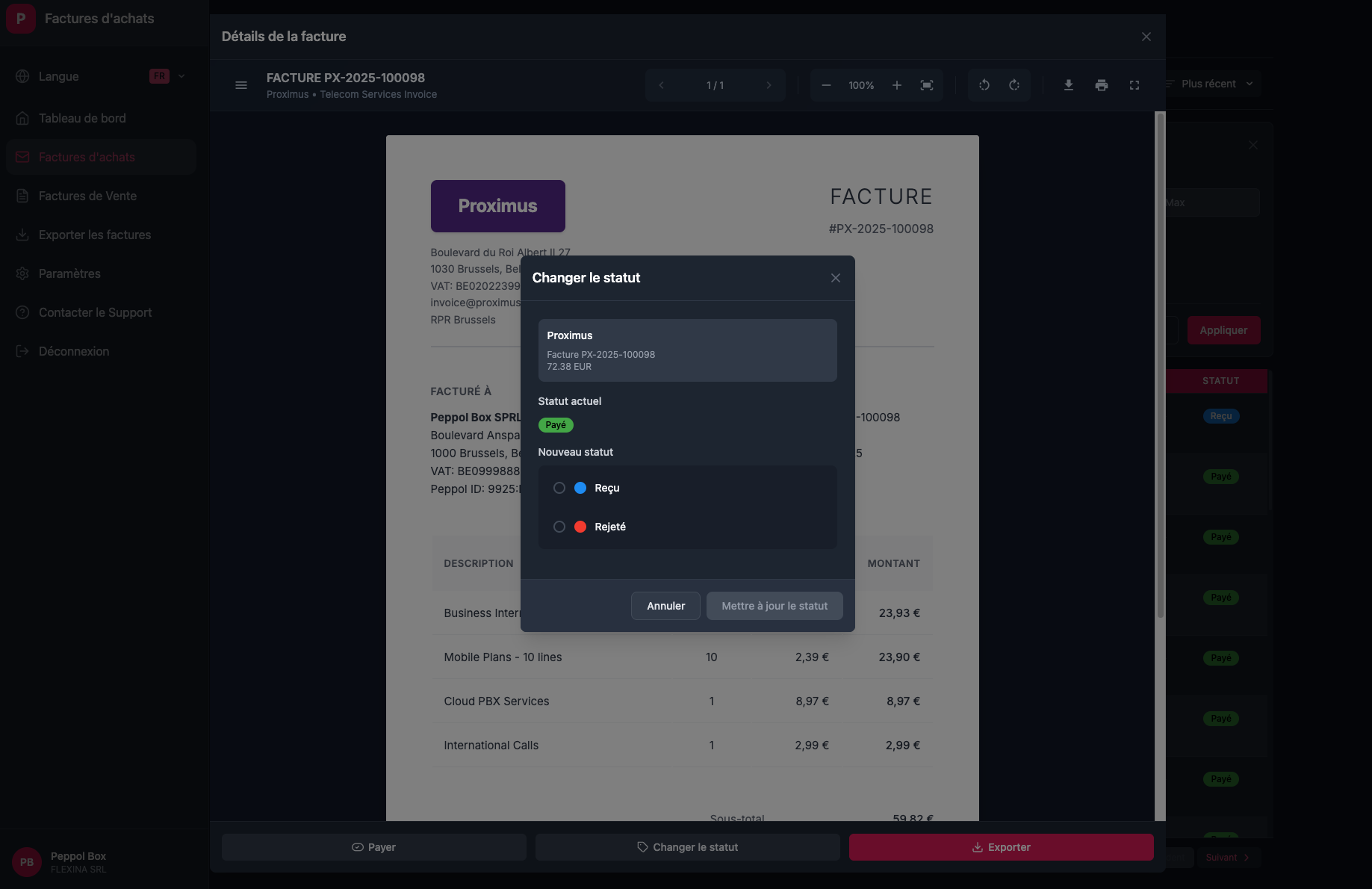This screenshot has height=889, width=1372.
Task: Expand the Langue FR dropdown
Action: point(167,76)
